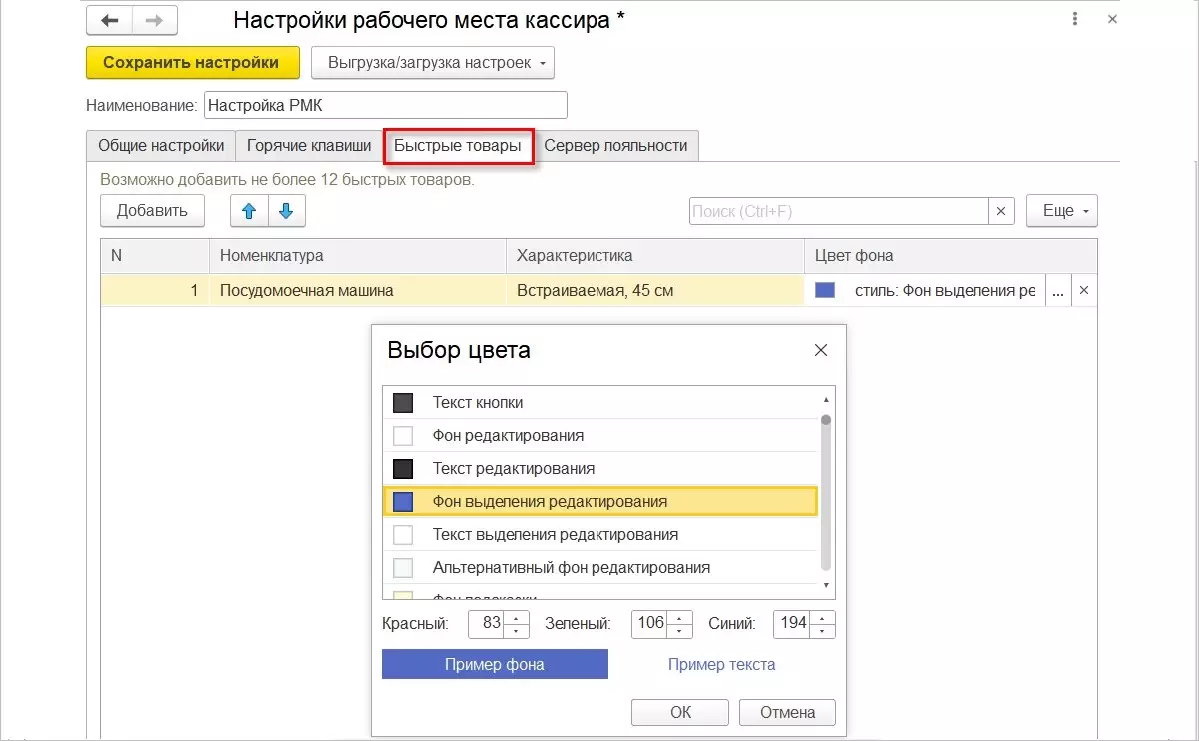Viewport: 1199px width, 741px height.
Task: Open the three-dot window menu
Action: point(1074,19)
